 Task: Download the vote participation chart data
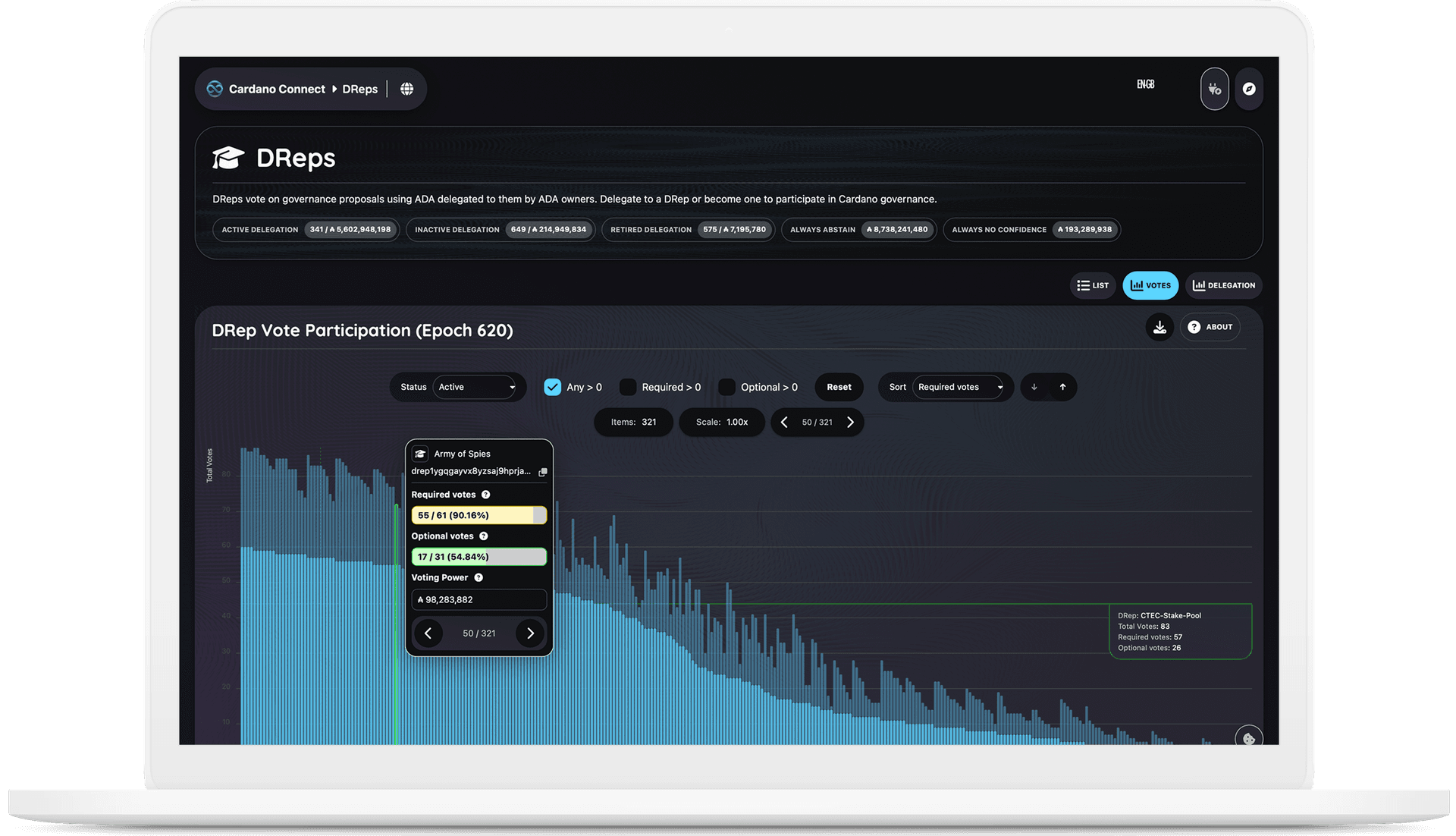coord(1159,327)
